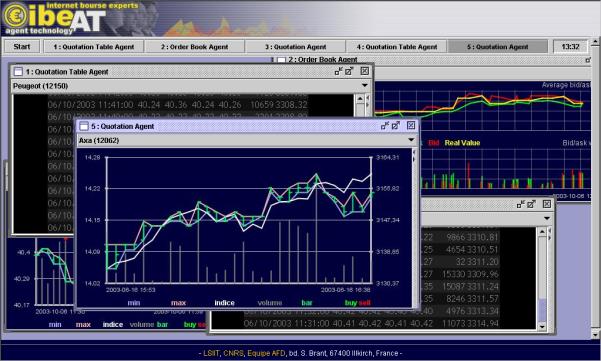Image resolution: width=601 pixels, height=361 pixels.
Task: Toggle the min series in Axa chart legend
Action: pyautogui.click(x=134, y=303)
